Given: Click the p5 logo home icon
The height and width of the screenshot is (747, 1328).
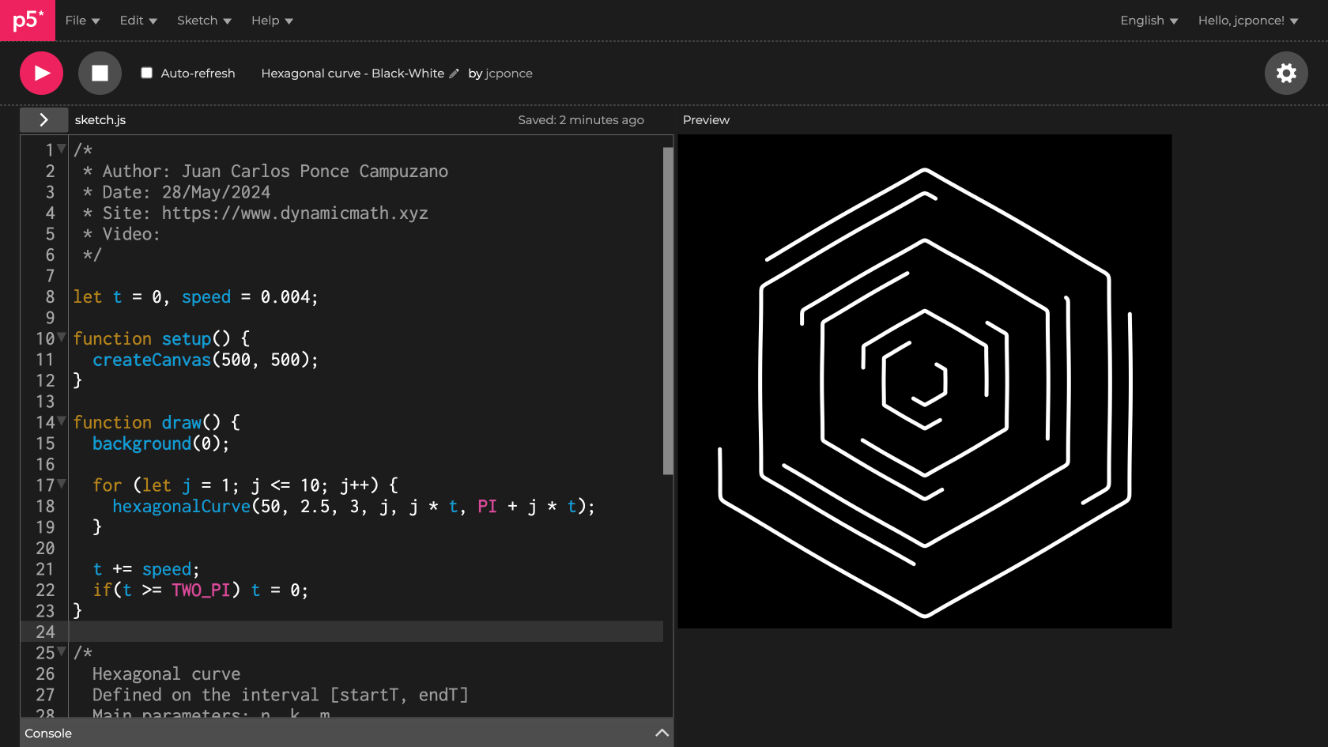Looking at the screenshot, I should 27,20.
